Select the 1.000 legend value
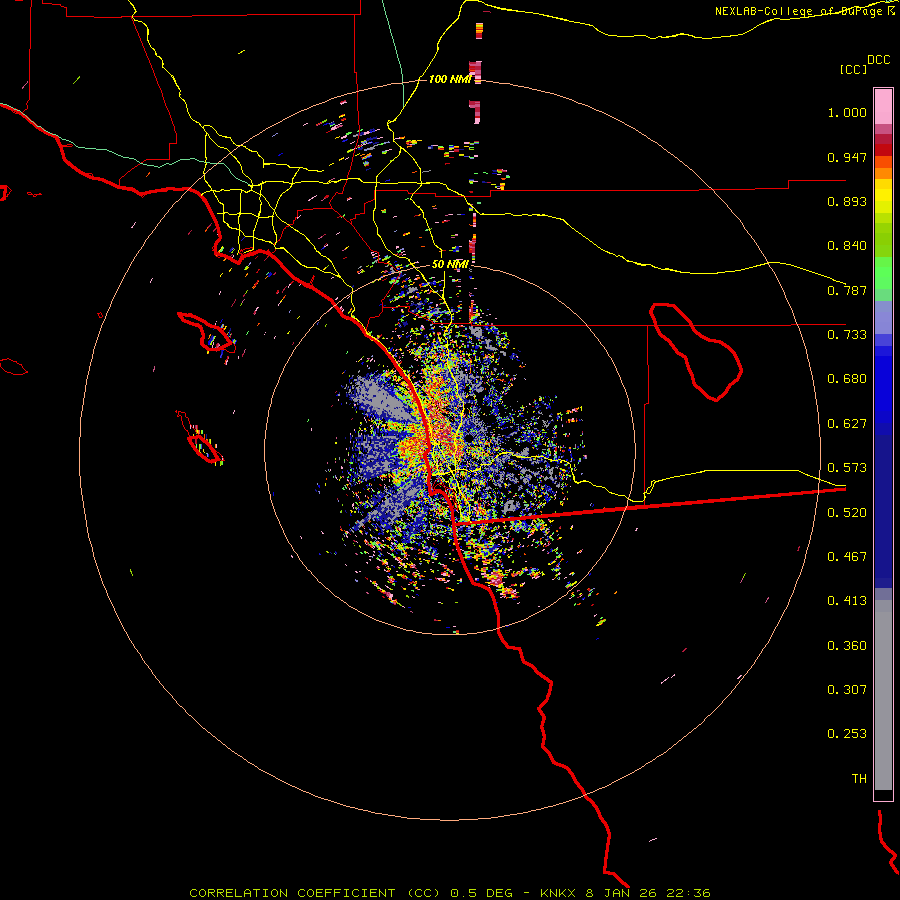Viewport: 900px width, 900px height. click(x=847, y=112)
